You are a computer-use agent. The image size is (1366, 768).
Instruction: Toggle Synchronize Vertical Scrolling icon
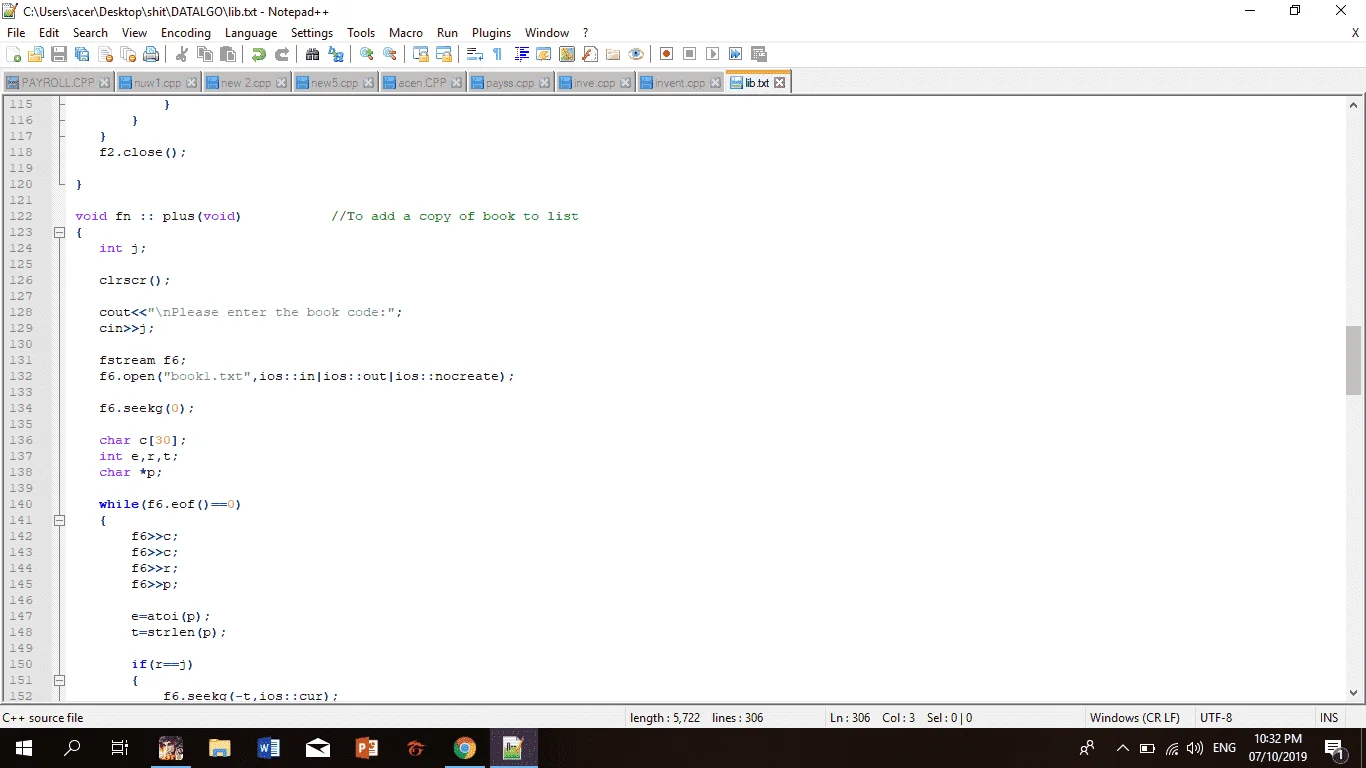(421, 54)
